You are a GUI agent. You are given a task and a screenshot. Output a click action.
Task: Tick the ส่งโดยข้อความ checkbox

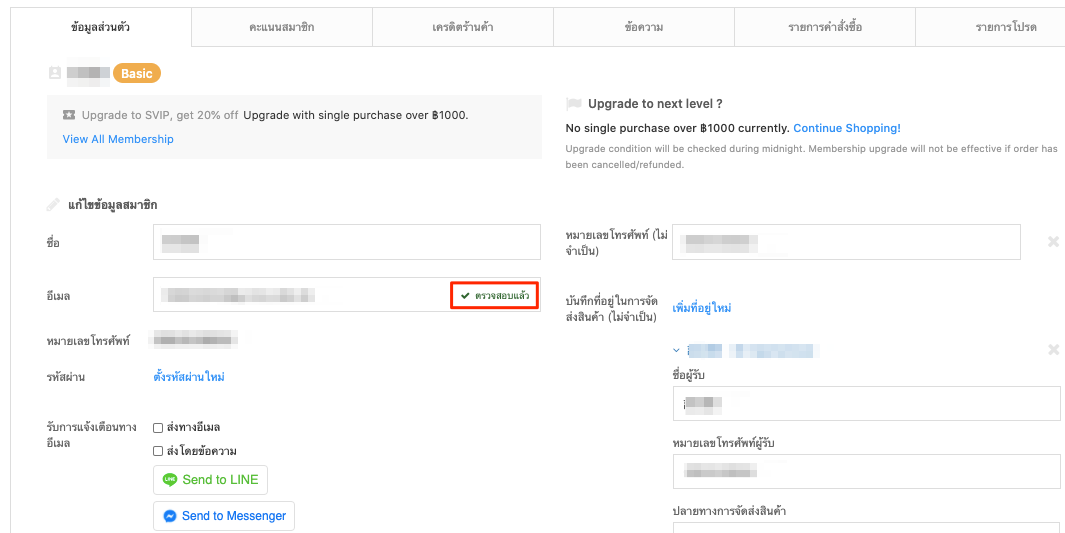[158, 451]
